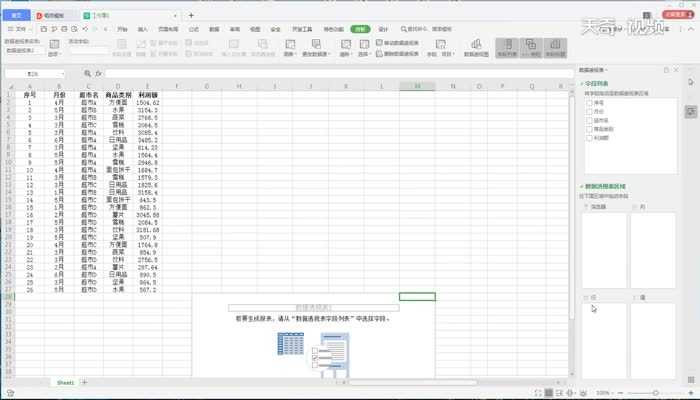Image resolution: width=700 pixels, height=400 pixels.
Task: Switch to the 插入 ribbon tab
Action: tap(143, 30)
